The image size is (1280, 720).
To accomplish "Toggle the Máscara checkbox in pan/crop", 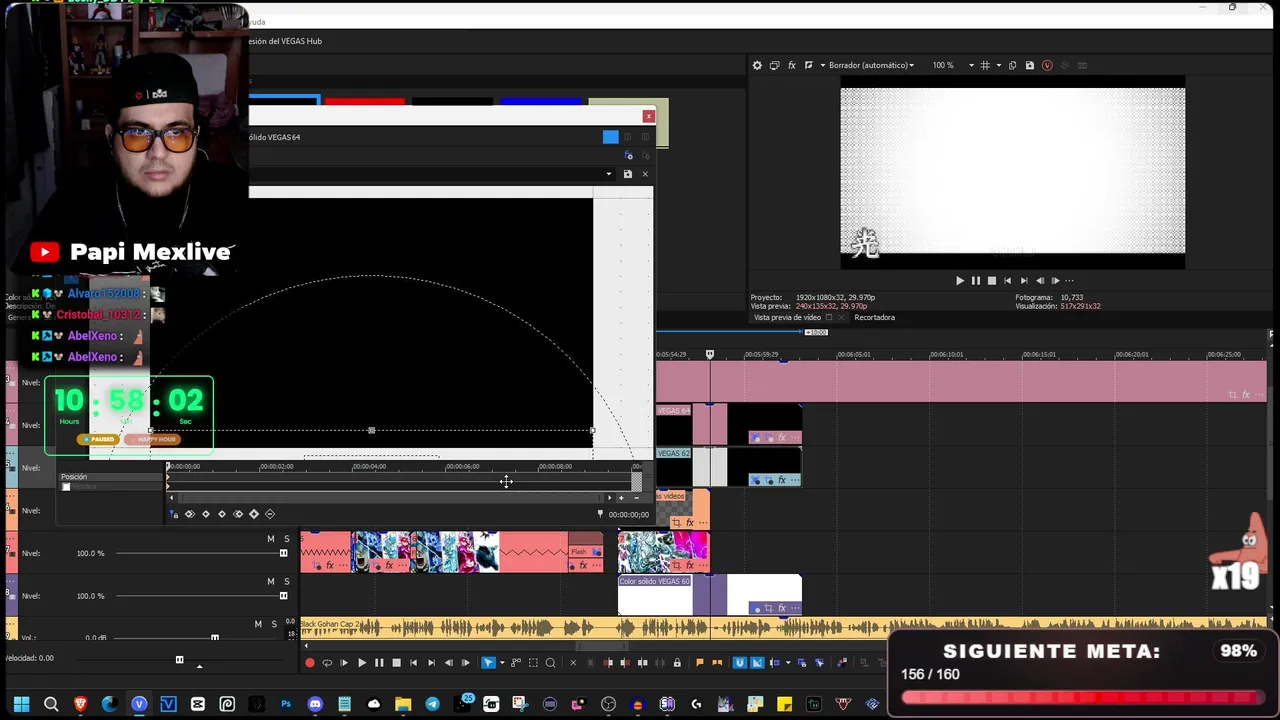I will pyautogui.click(x=66, y=487).
